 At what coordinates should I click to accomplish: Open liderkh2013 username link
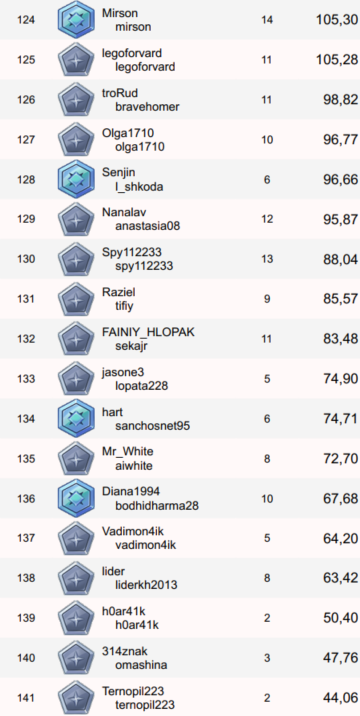click(x=146, y=585)
